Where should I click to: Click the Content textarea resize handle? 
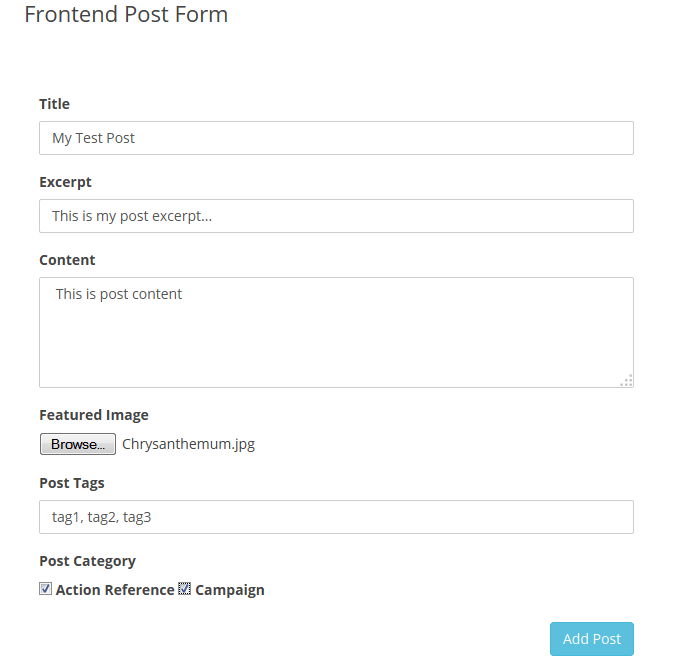point(627,380)
